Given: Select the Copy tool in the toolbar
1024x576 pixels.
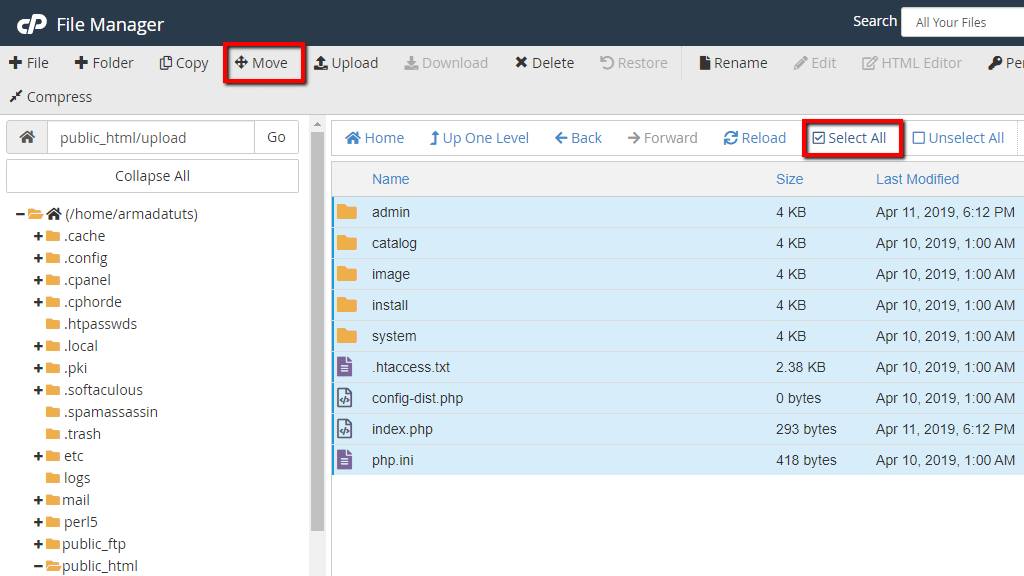Looking at the screenshot, I should (183, 62).
